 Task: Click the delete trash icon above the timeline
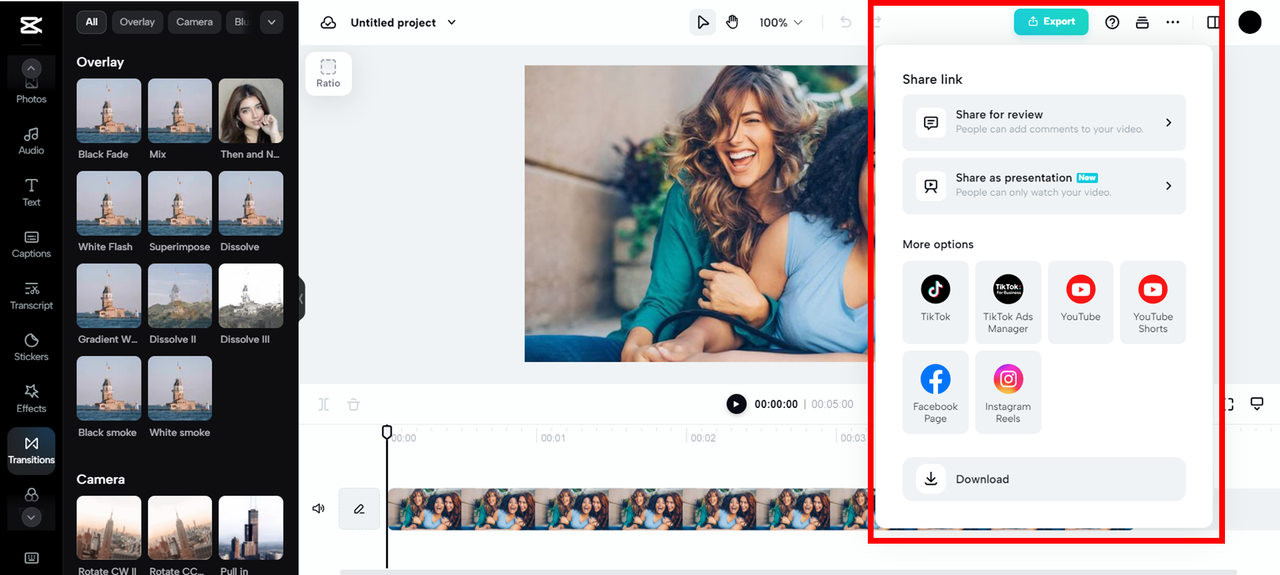coord(353,405)
